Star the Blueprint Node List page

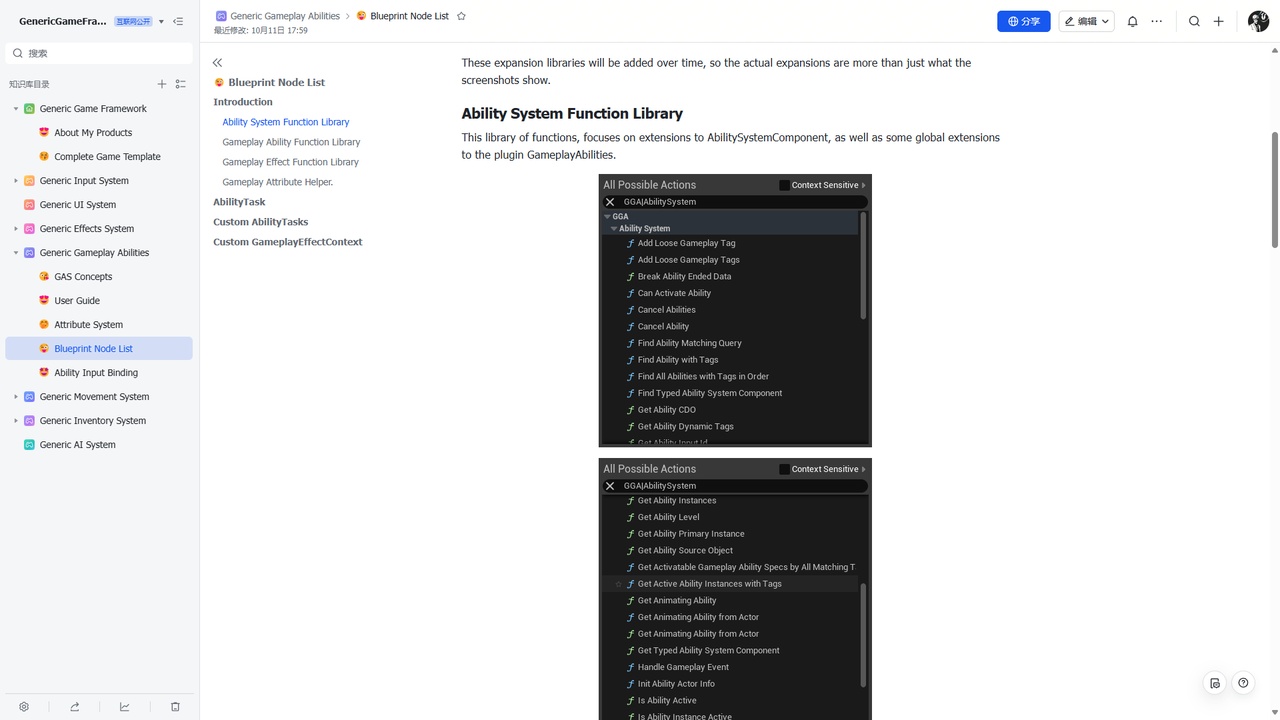(461, 16)
